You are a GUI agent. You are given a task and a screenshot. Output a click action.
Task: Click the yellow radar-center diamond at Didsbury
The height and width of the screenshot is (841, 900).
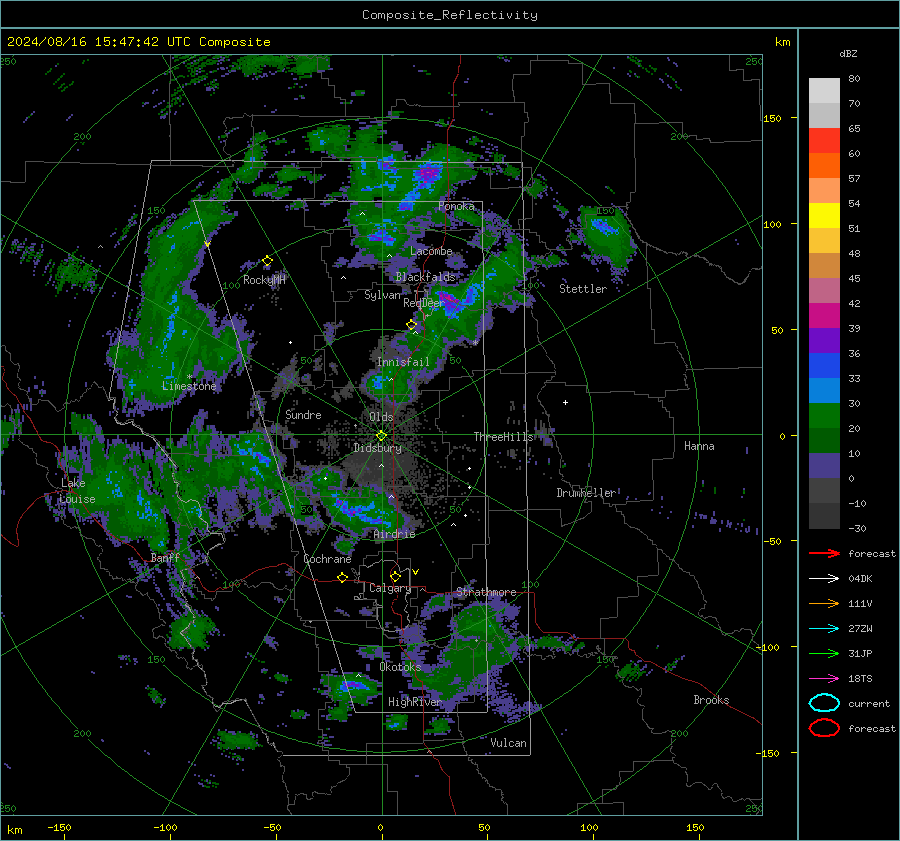(381, 436)
